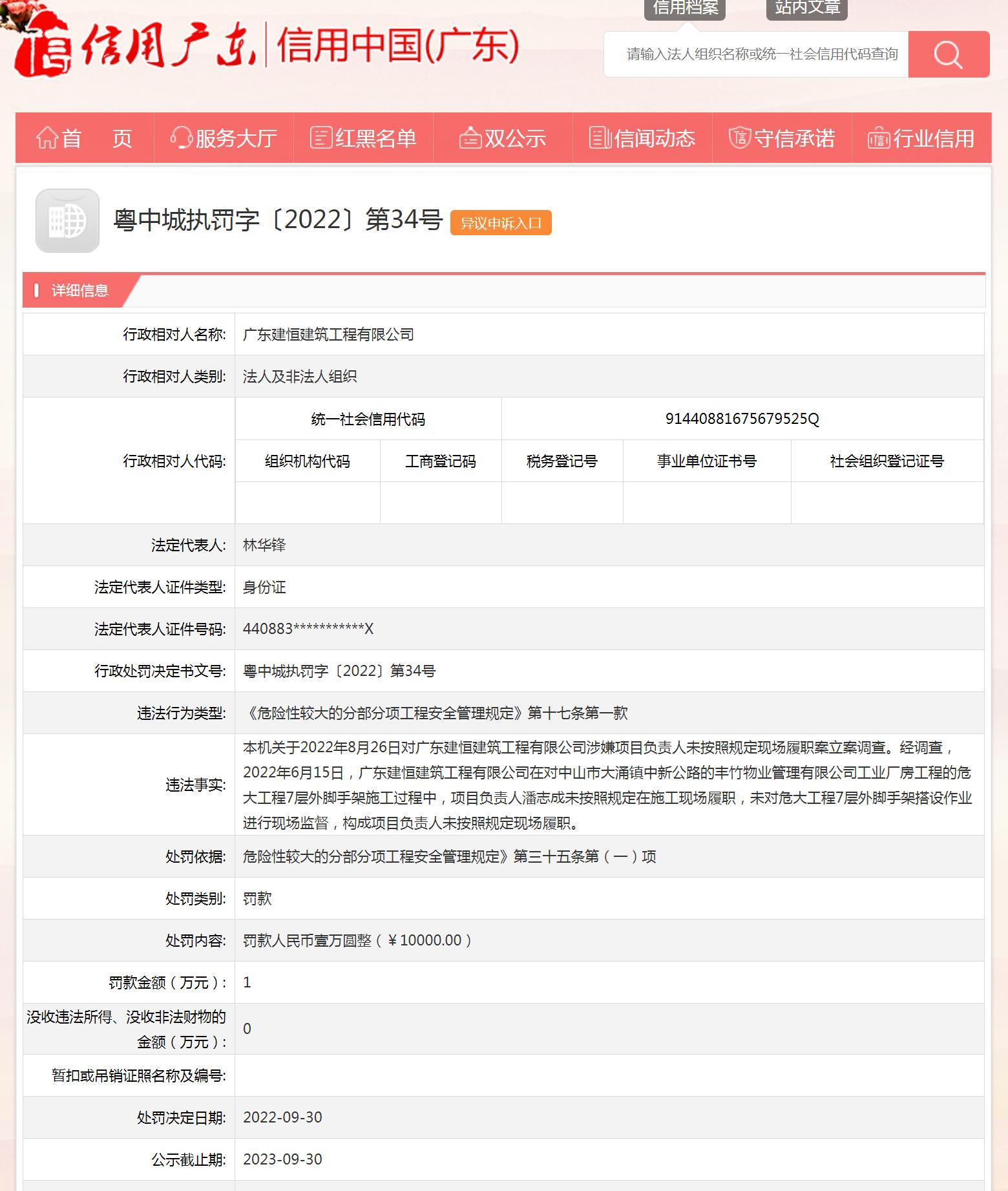Select masked ID number 440883***********X
This screenshot has width=1008, height=1191.
coord(308,629)
